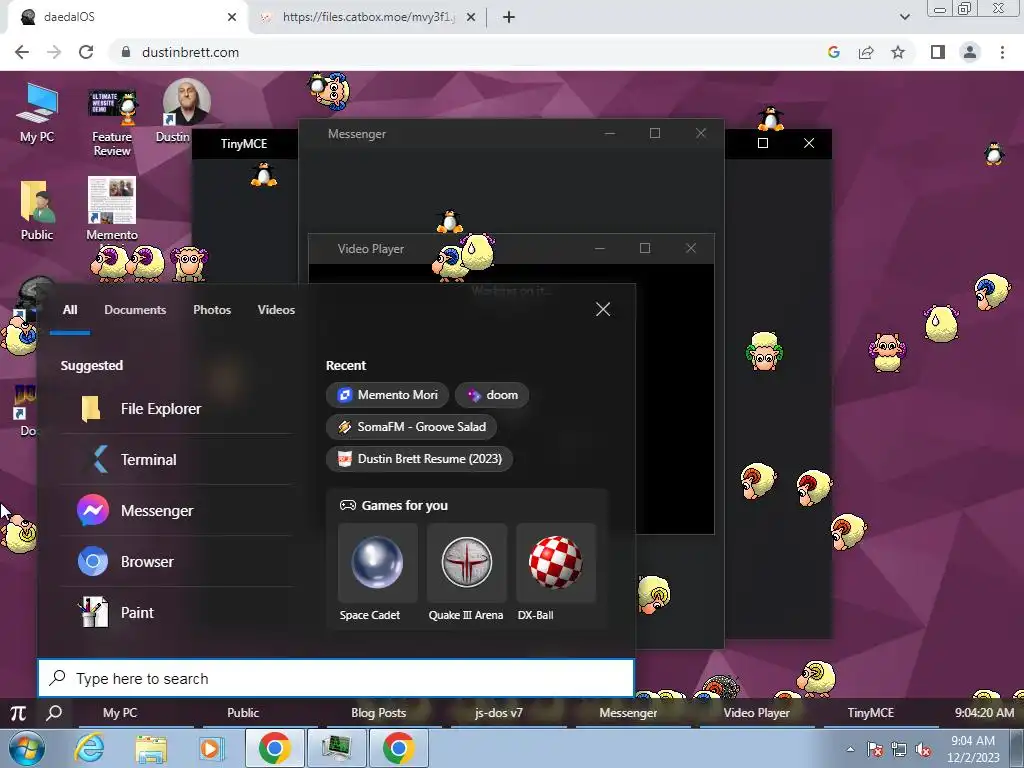The width and height of the screenshot is (1024, 768).
Task: Open Internet Explorer from Windows taskbar
Action: pos(89,748)
